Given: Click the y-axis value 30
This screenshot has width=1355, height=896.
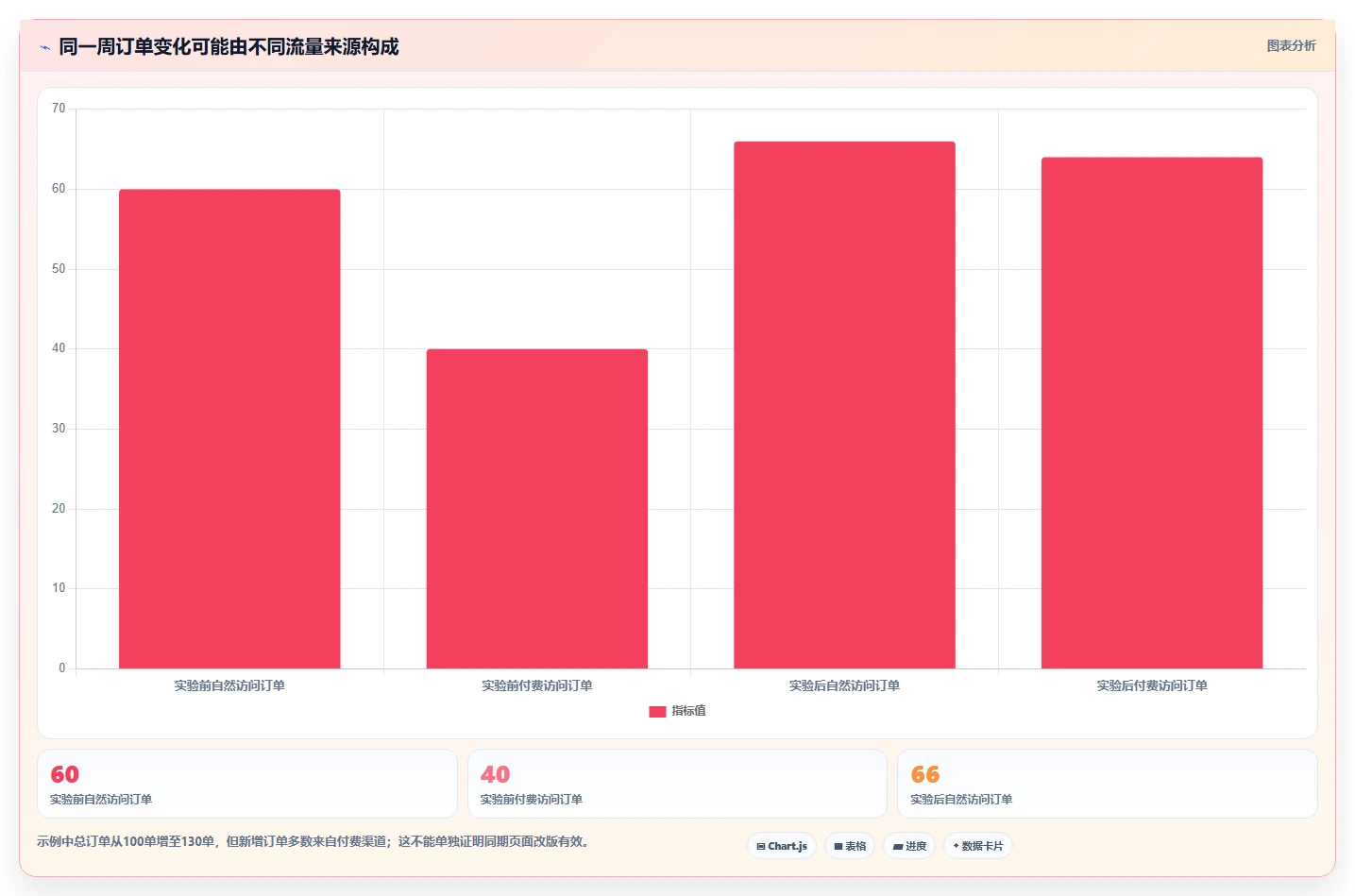Looking at the screenshot, I should pyautogui.click(x=59, y=429).
